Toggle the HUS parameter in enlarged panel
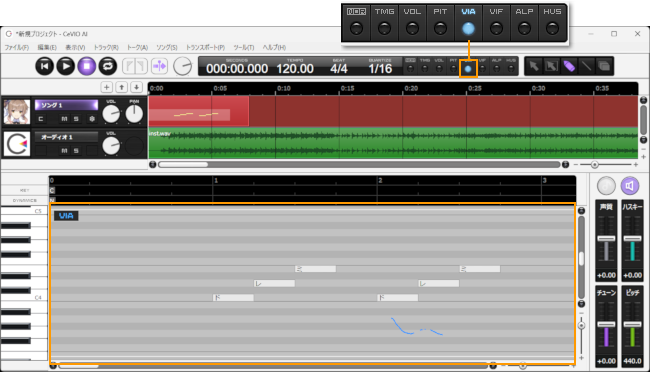Image resolution: width=650 pixels, height=372 pixels. pos(552,29)
